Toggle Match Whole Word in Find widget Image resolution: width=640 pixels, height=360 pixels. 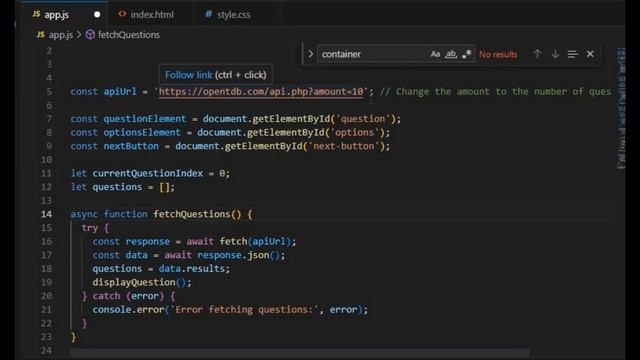451,54
